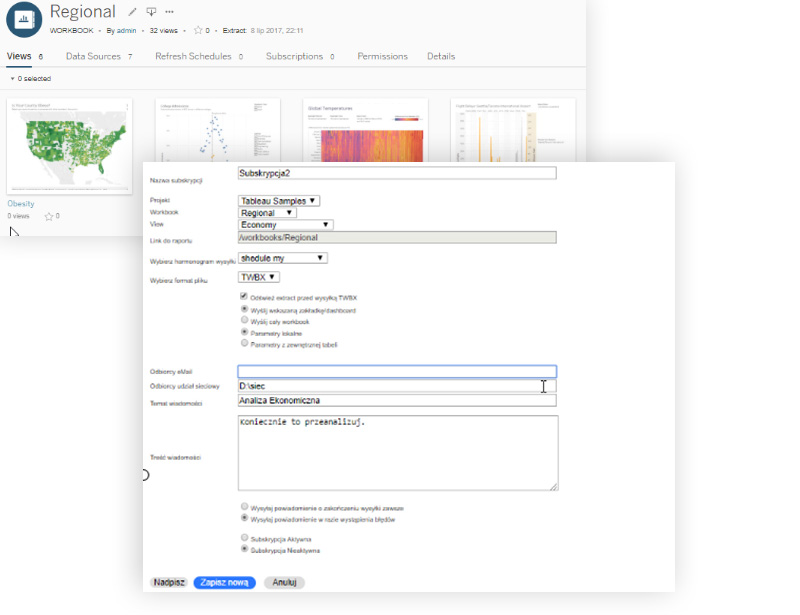Viewport: 800px width, 615px height.
Task: Favorite the Regional workbook with the star
Action: point(198,30)
